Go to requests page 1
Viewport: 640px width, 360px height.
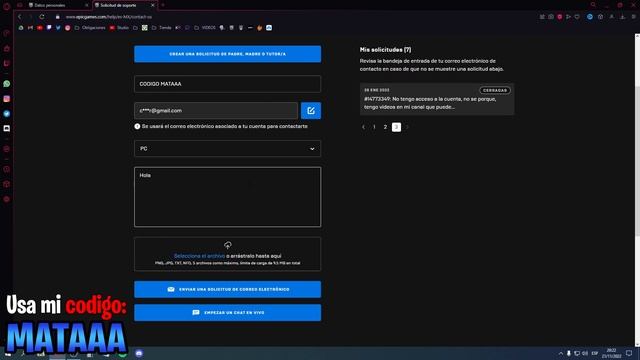click(374, 127)
